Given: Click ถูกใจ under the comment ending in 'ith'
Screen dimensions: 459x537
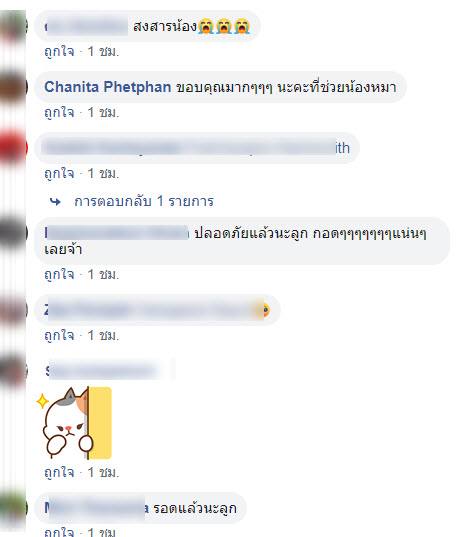Looking at the screenshot, I should tap(59, 173).
